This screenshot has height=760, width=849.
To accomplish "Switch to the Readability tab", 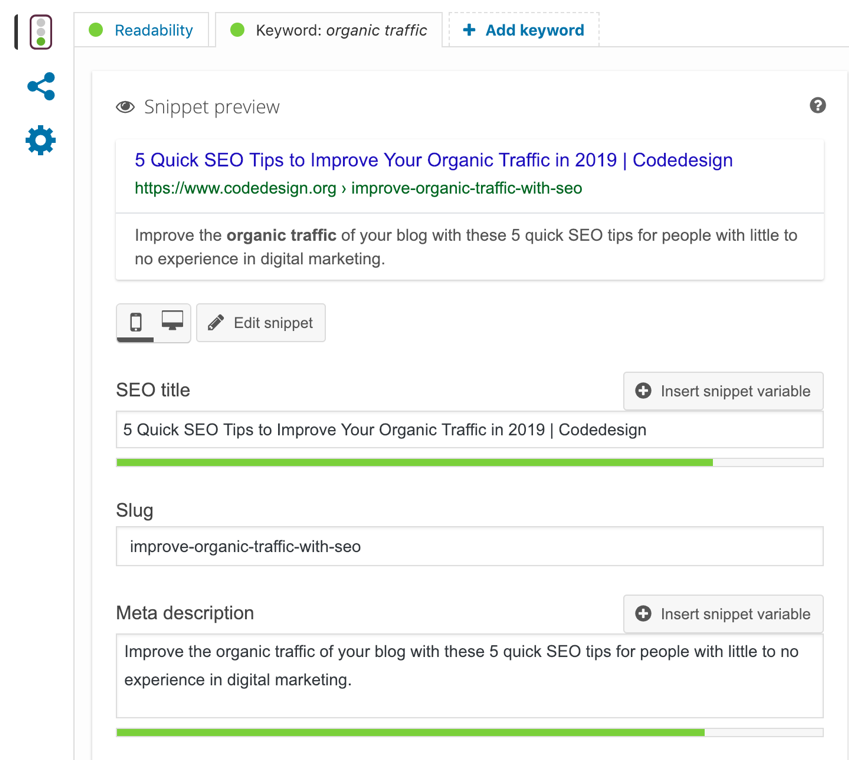I will point(152,30).
